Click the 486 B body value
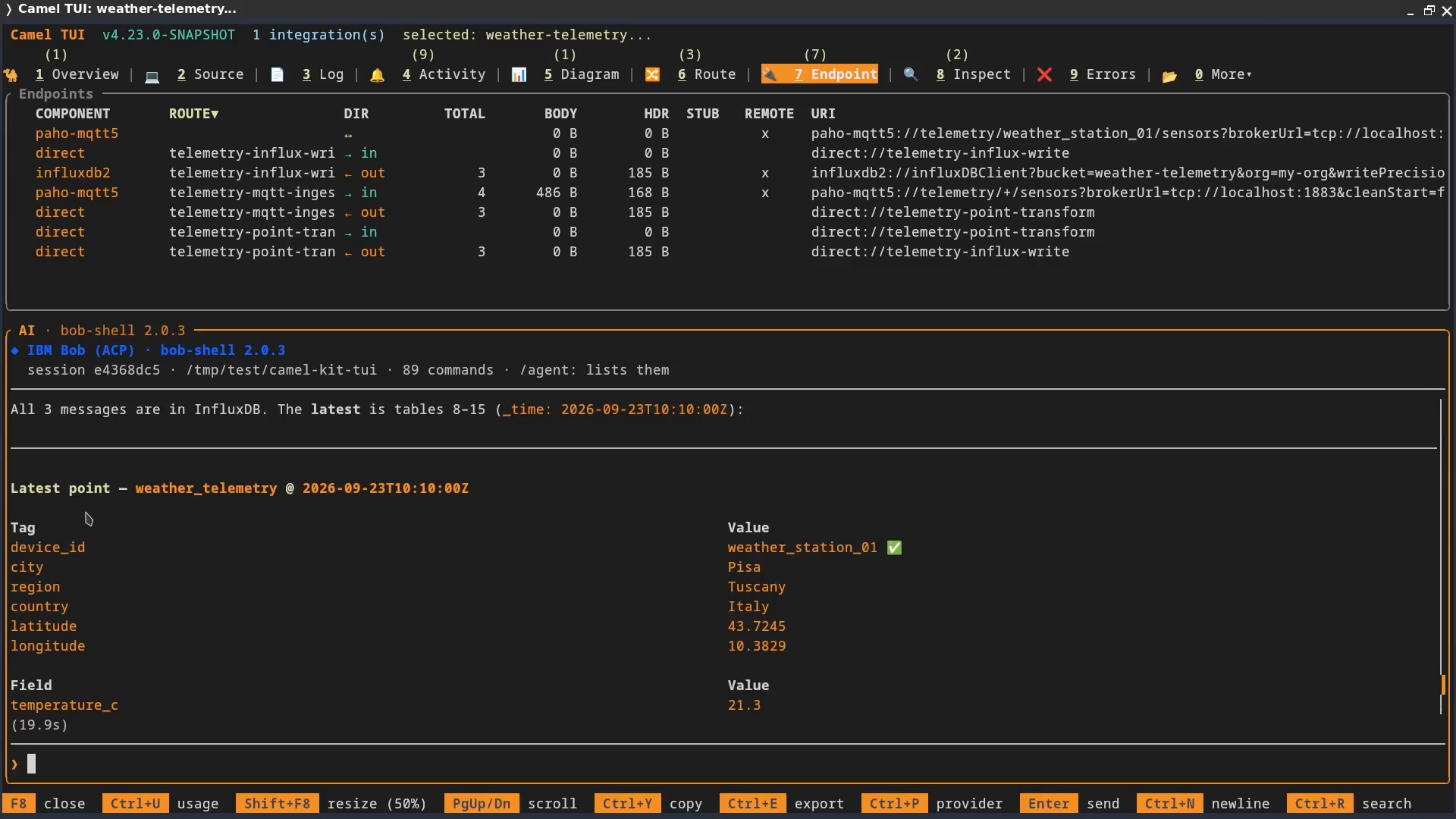Image resolution: width=1456 pixels, height=819 pixels. click(557, 193)
